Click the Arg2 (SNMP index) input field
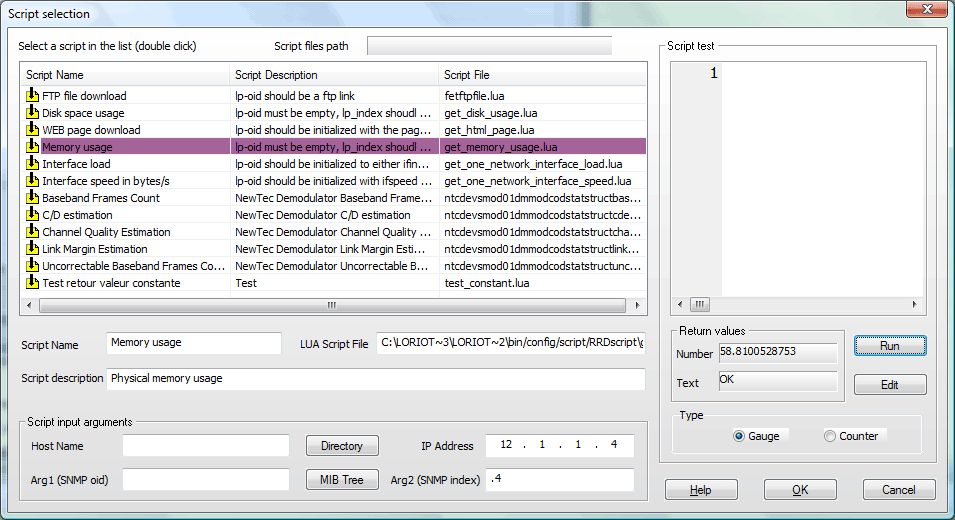 [560, 479]
